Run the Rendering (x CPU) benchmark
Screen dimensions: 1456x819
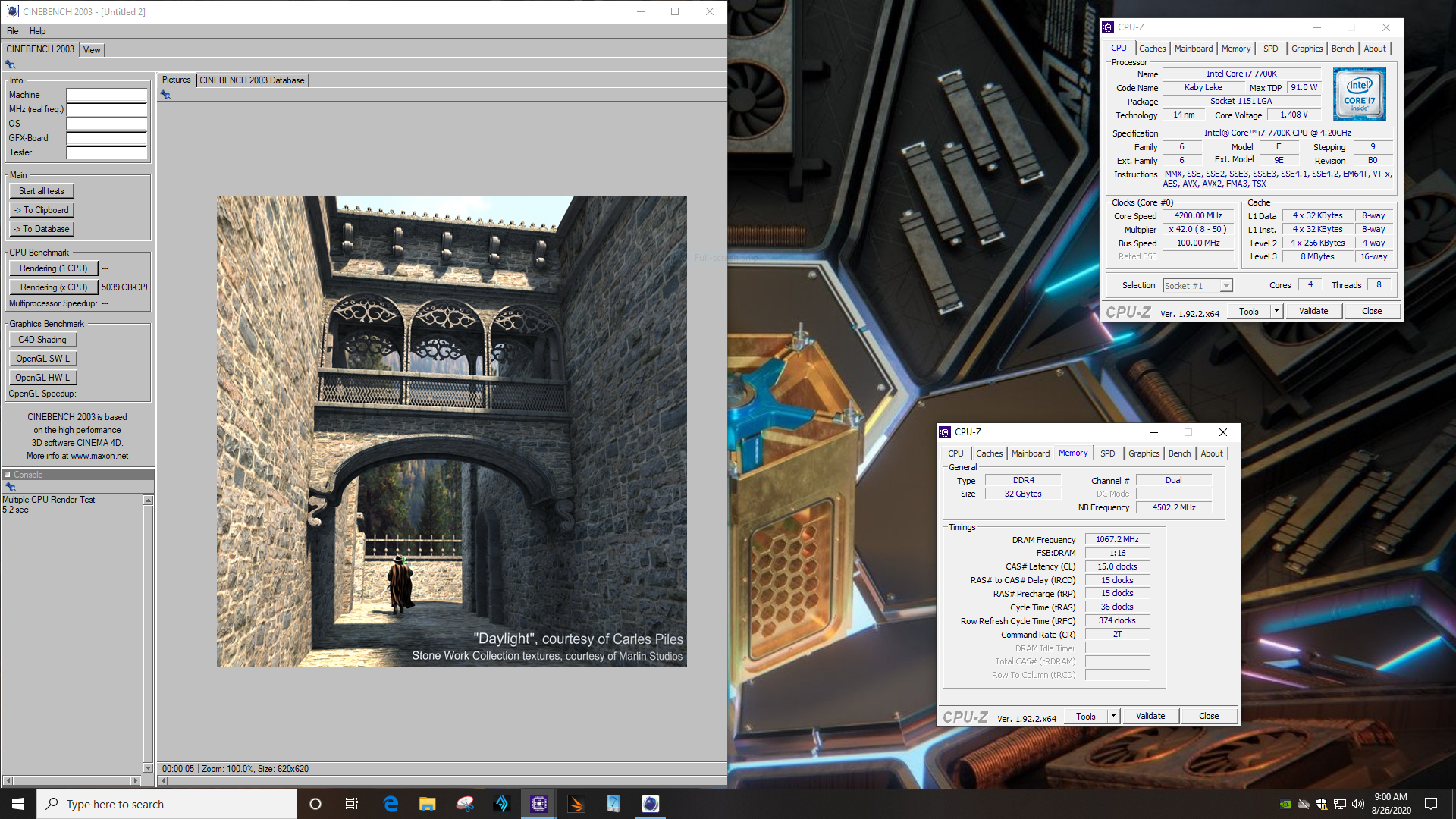click(54, 287)
